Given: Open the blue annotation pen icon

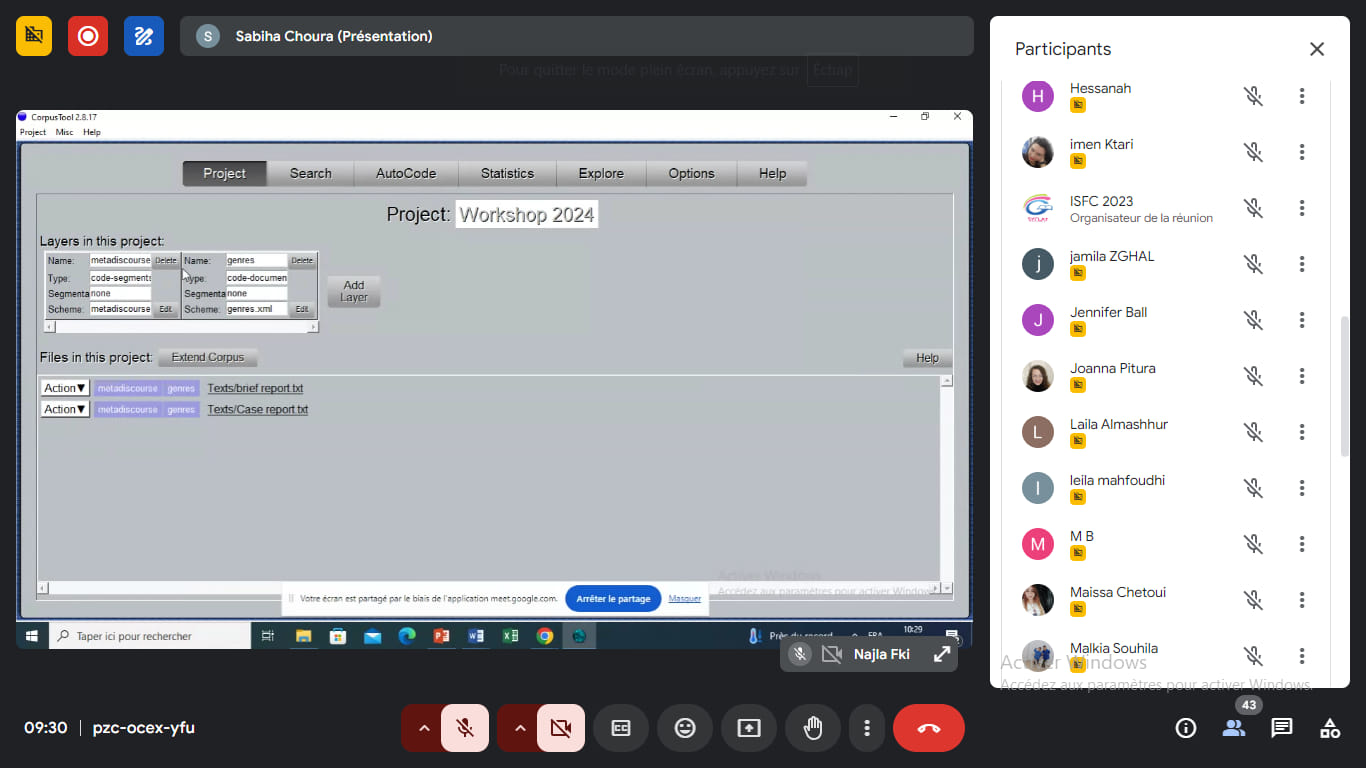Looking at the screenshot, I should click(144, 36).
